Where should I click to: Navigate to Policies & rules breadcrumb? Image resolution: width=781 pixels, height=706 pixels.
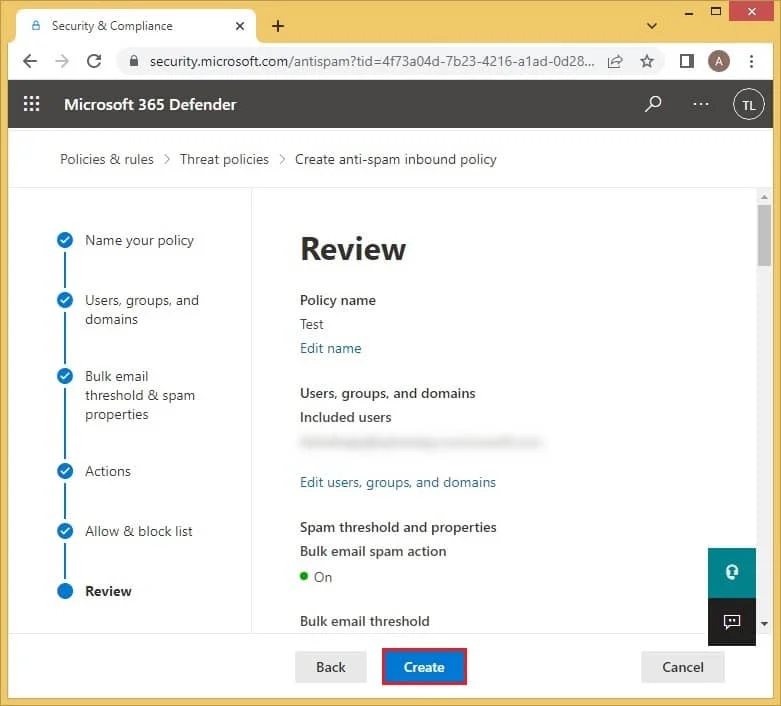[107, 159]
